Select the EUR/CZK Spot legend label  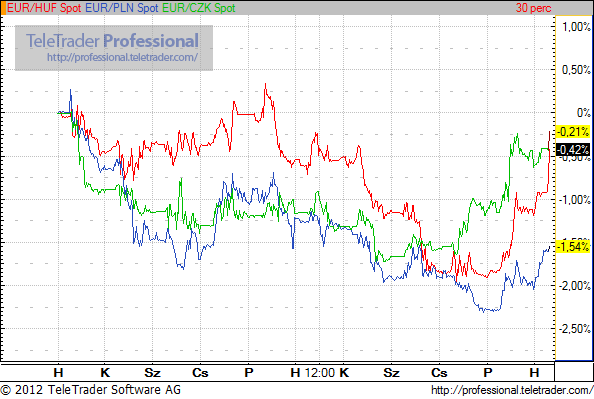click(x=199, y=8)
